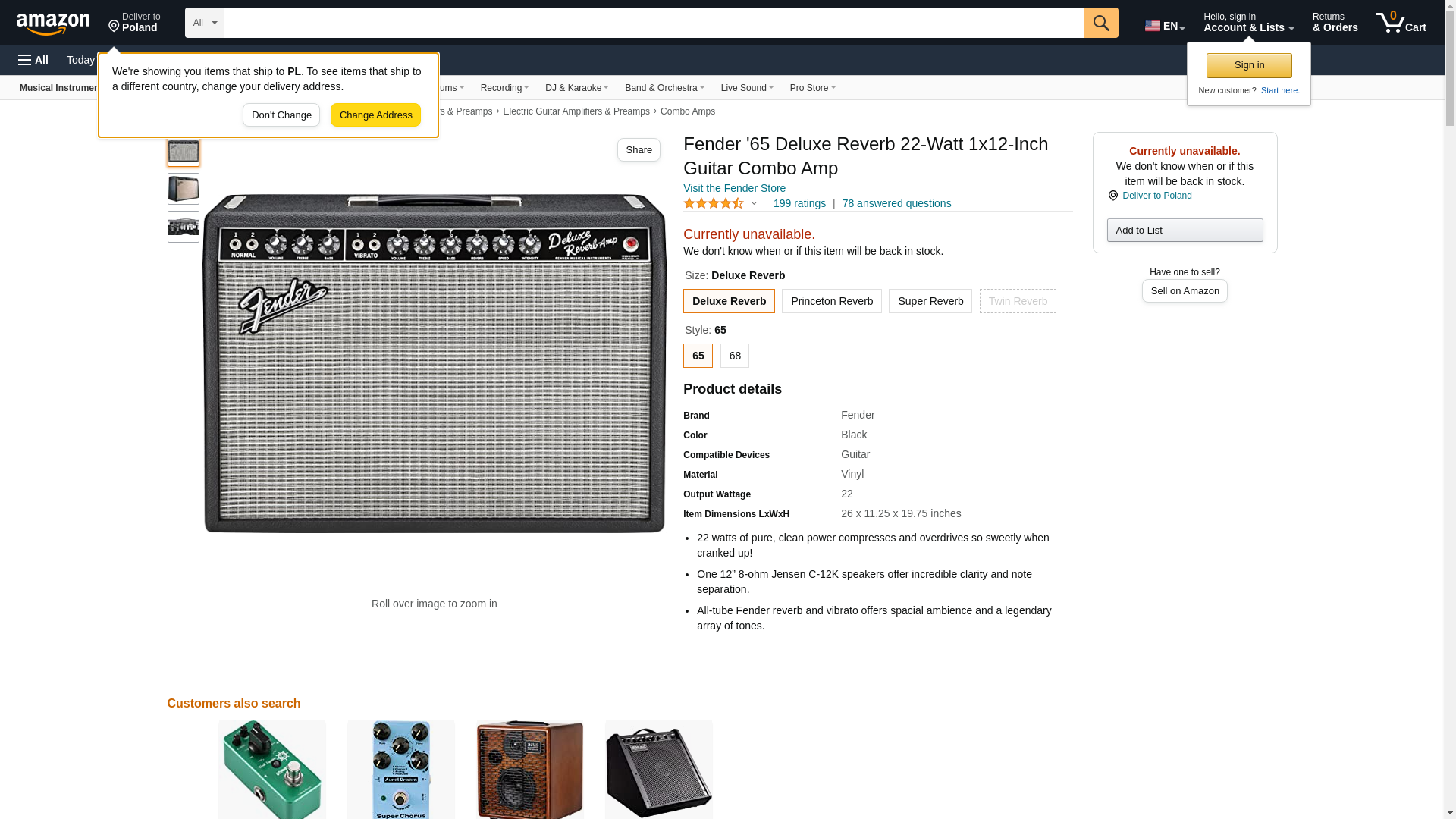Click inside the Amazon search field
This screenshot has width=1456, height=819.
click(x=653, y=23)
